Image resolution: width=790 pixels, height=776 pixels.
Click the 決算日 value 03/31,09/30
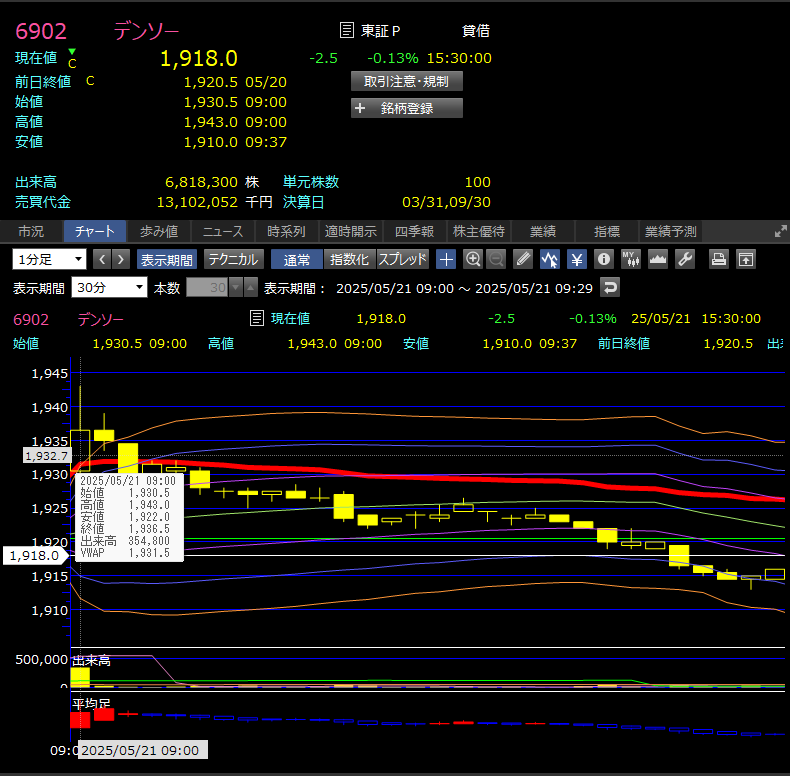(x=446, y=202)
